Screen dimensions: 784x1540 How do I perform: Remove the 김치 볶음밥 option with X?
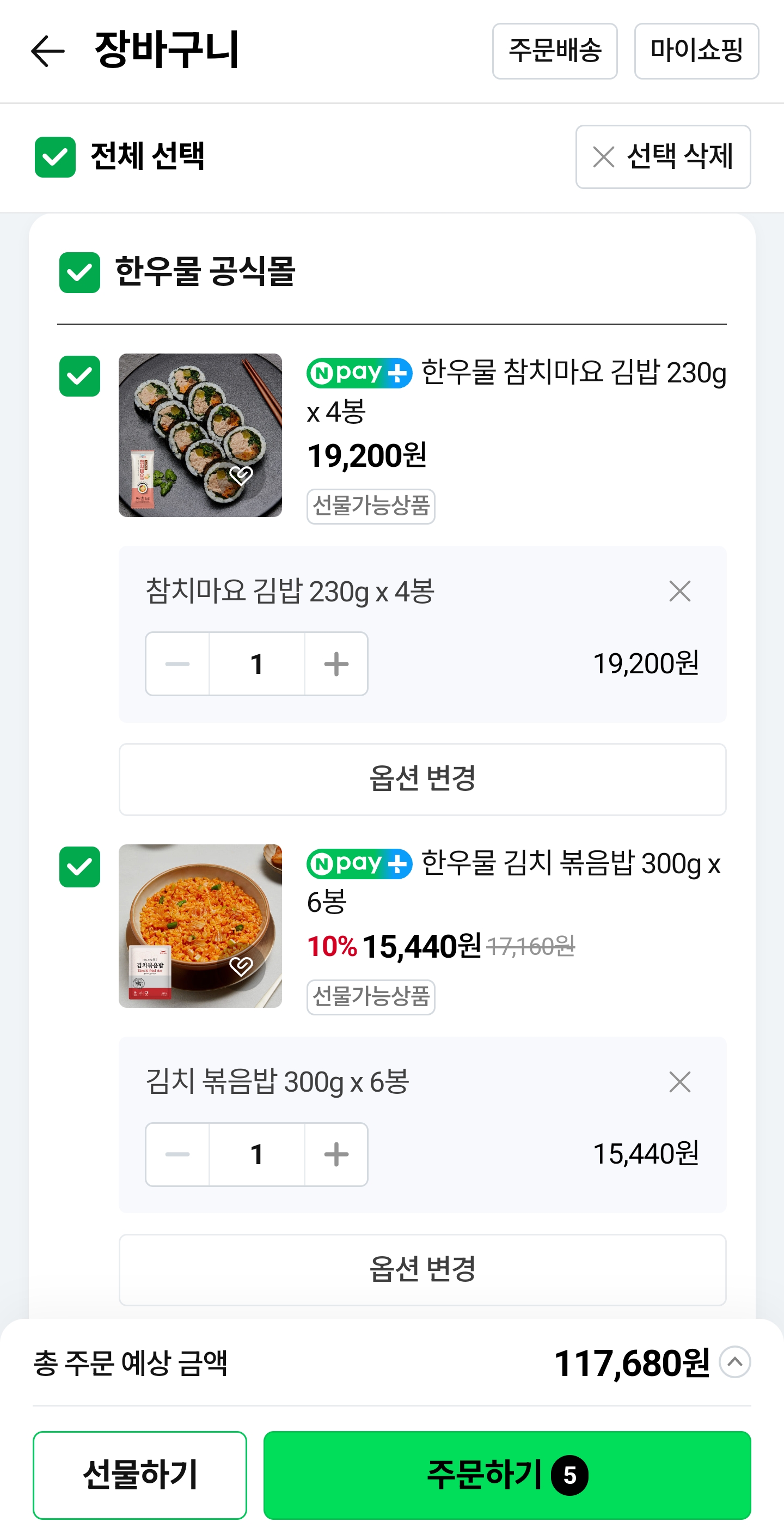point(679,1081)
